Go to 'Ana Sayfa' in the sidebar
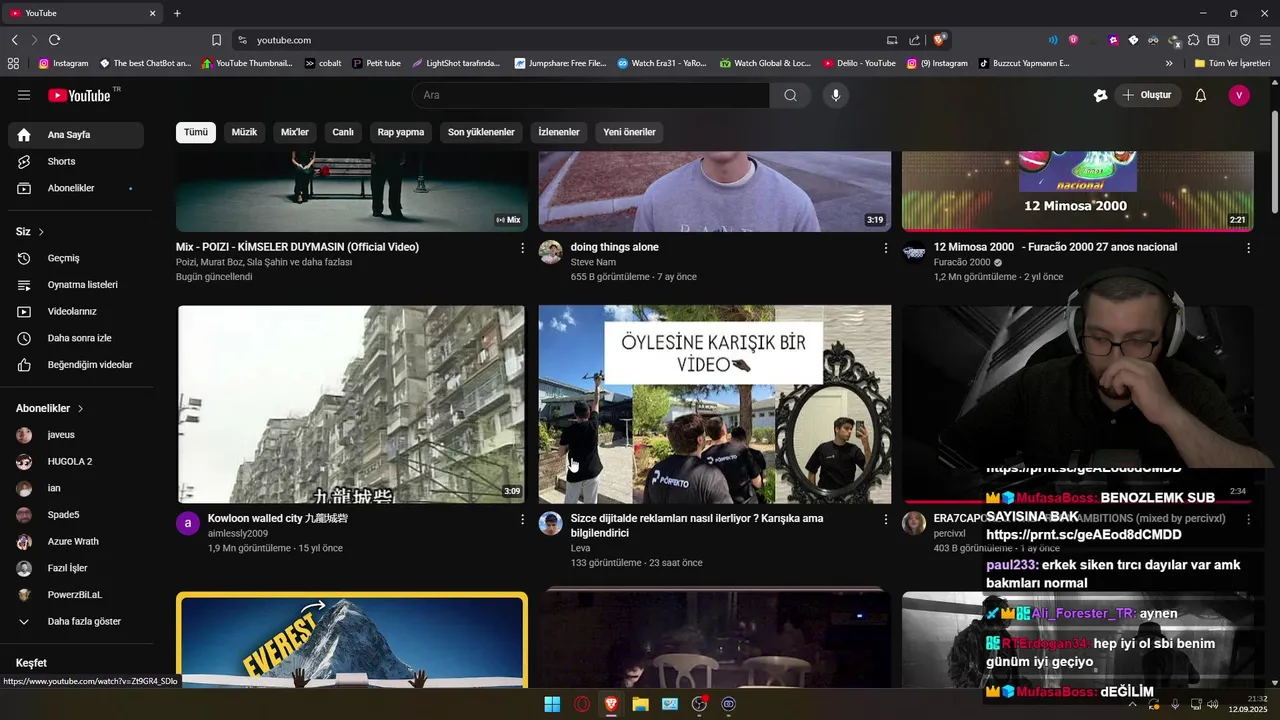 click(x=76, y=135)
